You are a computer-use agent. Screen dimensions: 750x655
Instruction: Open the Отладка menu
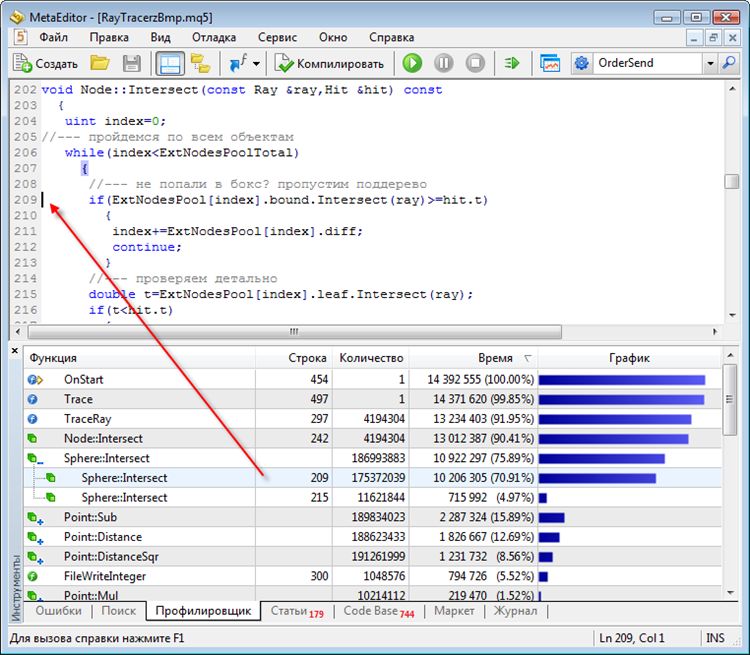[214, 37]
